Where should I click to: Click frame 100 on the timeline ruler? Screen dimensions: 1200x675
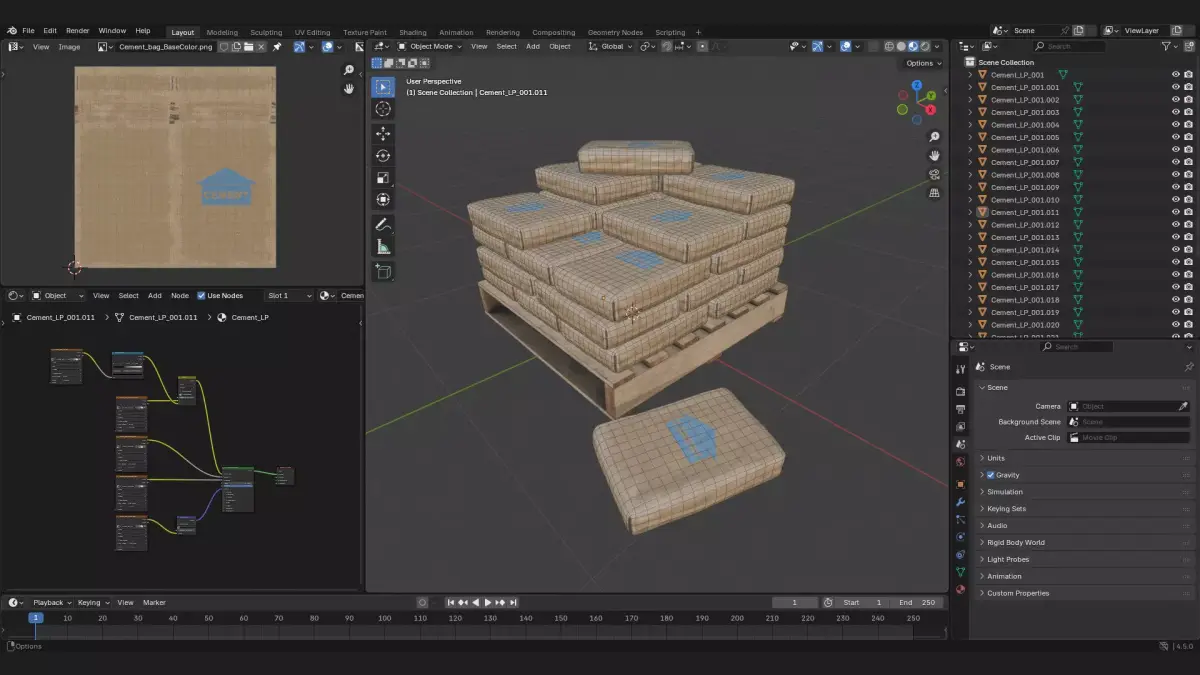[x=384, y=618]
